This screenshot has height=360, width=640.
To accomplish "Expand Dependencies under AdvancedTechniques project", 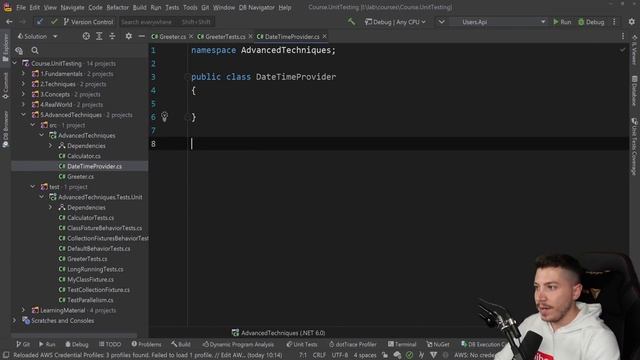I will pos(51,146).
